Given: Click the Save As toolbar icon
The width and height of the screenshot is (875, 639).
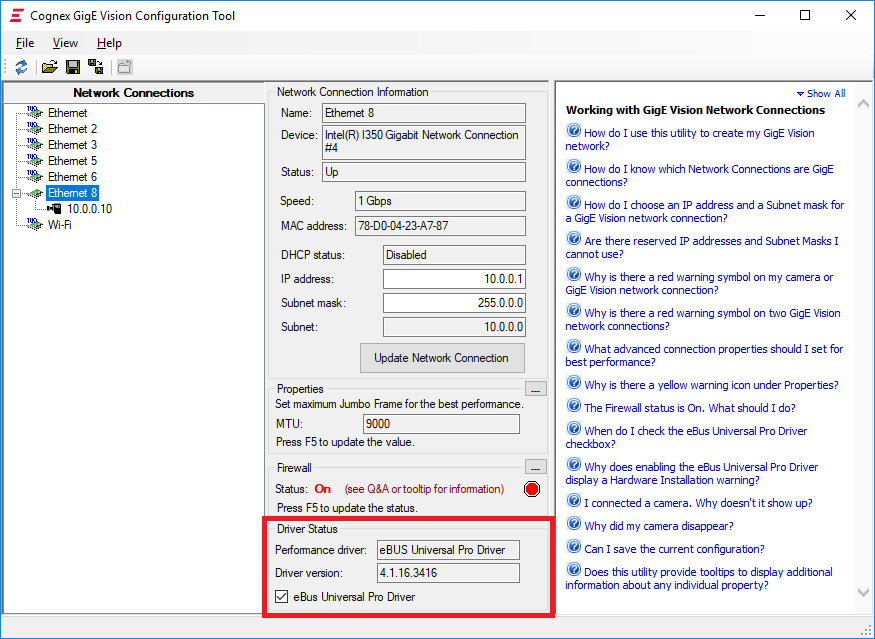Looking at the screenshot, I should click(x=97, y=66).
